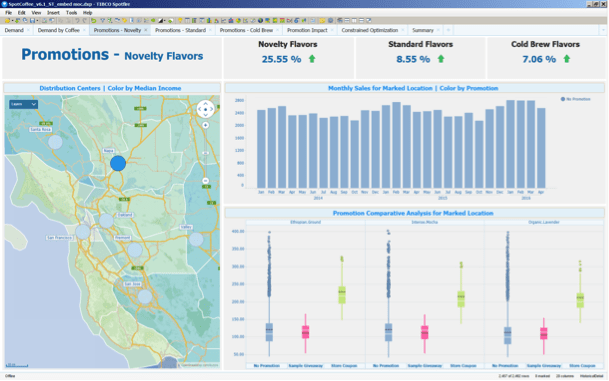Click the green Reload data arrow icon
The width and height of the screenshot is (609, 381).
[94, 21]
